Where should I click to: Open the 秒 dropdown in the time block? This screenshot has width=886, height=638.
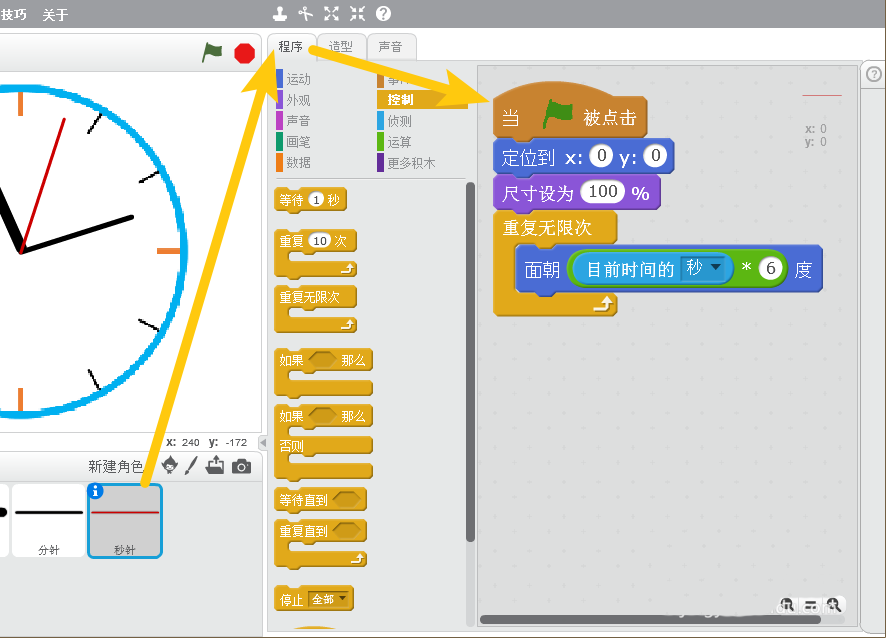pos(703,267)
